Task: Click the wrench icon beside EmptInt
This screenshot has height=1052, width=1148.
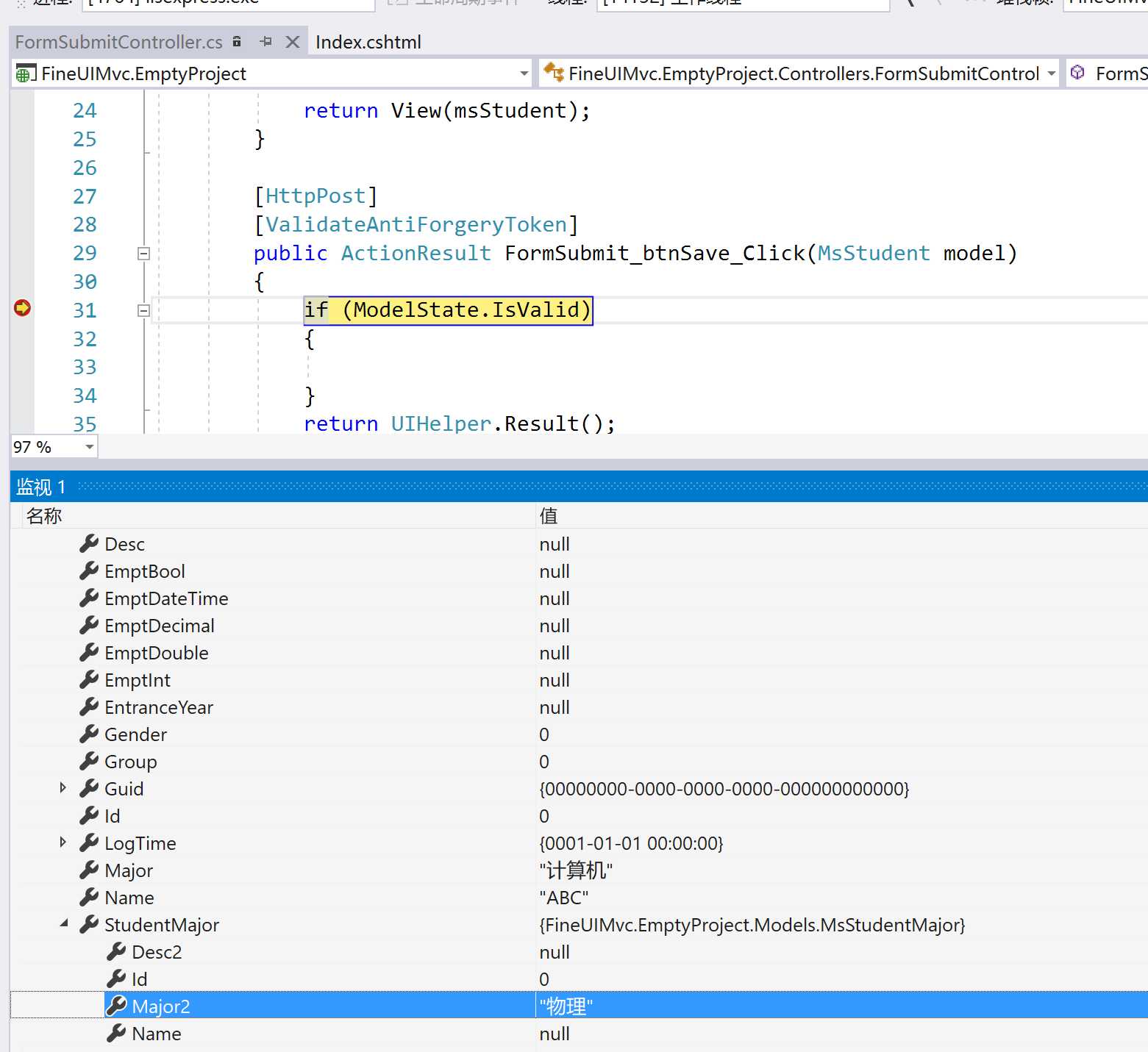Action: [89, 679]
